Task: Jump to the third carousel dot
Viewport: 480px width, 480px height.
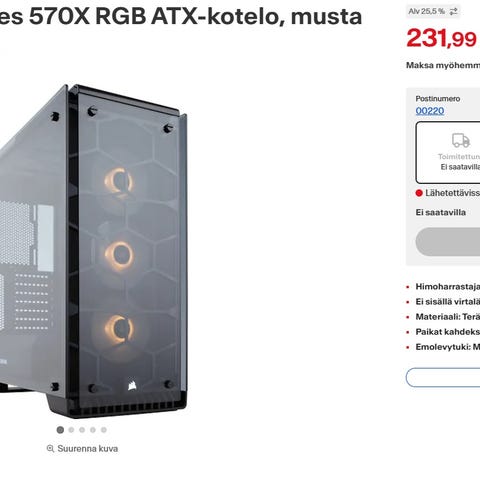Action: click(82, 430)
